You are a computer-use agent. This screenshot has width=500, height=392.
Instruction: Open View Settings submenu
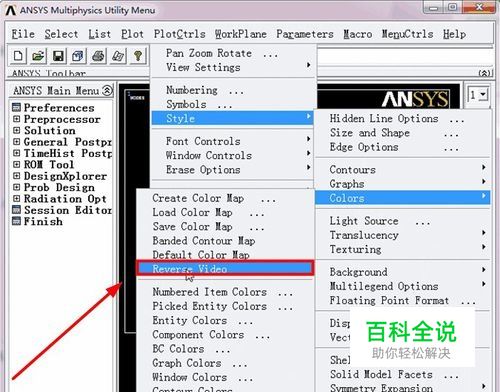[232, 67]
